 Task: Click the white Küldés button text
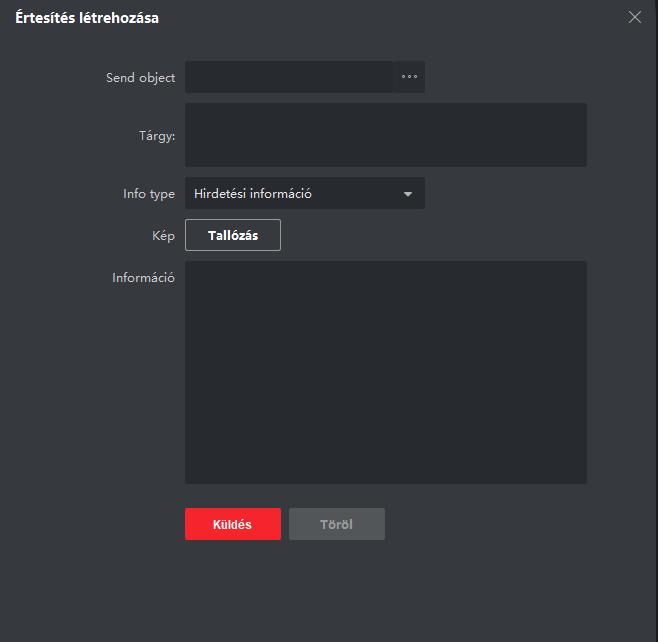tap(232, 525)
